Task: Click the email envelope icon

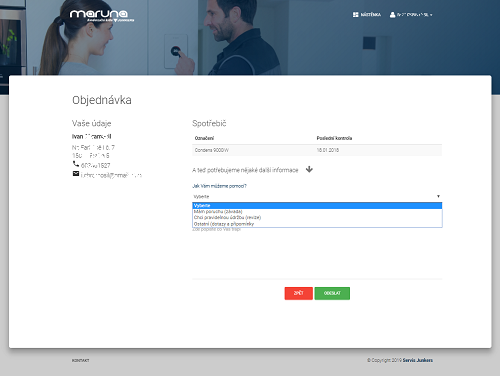Action: point(76,174)
